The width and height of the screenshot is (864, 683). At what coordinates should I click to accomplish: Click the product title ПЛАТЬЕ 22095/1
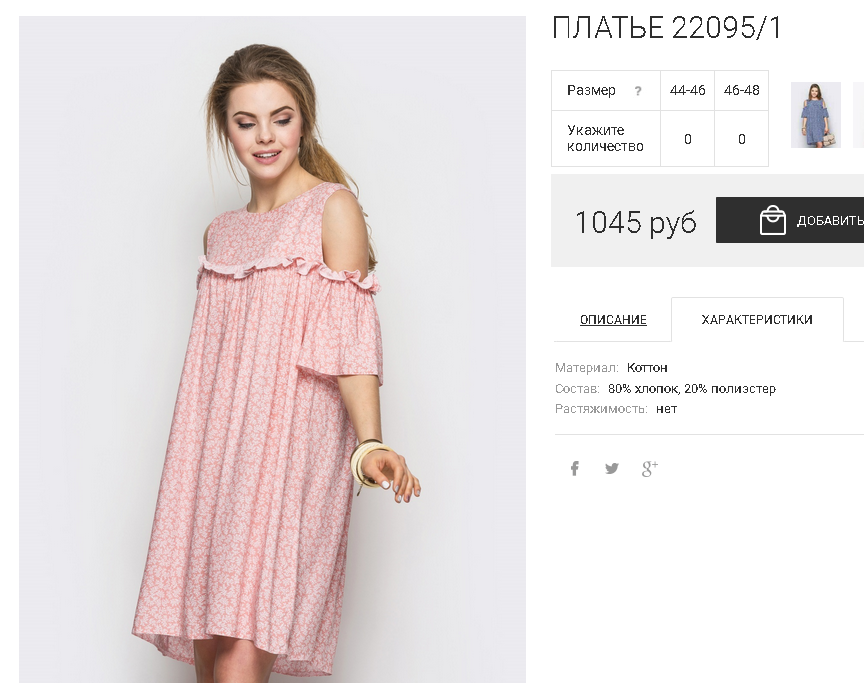tap(666, 28)
